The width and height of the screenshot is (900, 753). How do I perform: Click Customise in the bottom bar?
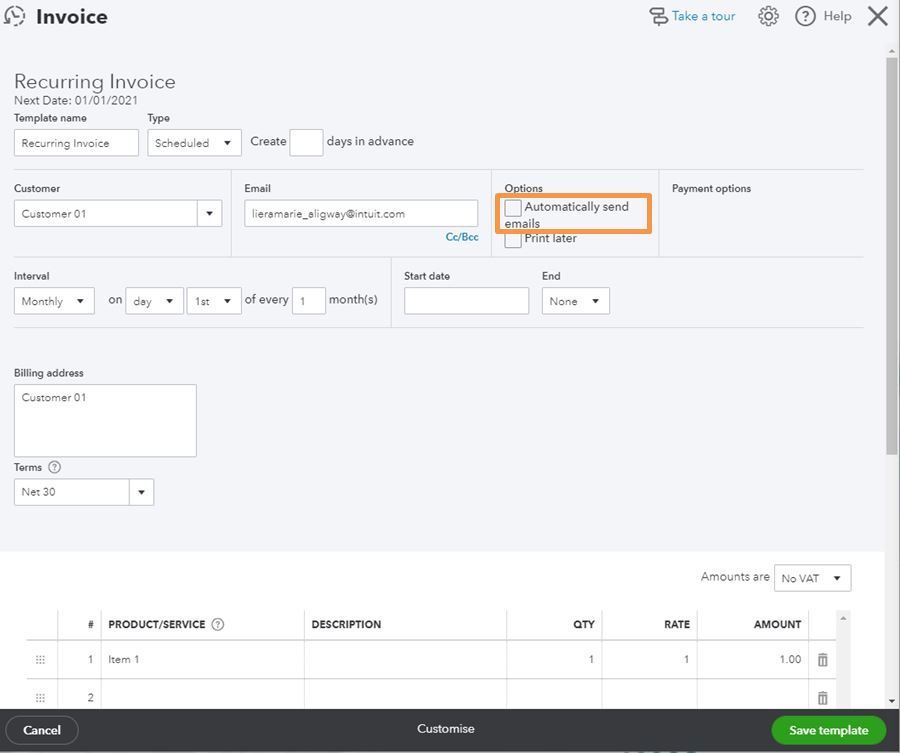click(x=445, y=729)
